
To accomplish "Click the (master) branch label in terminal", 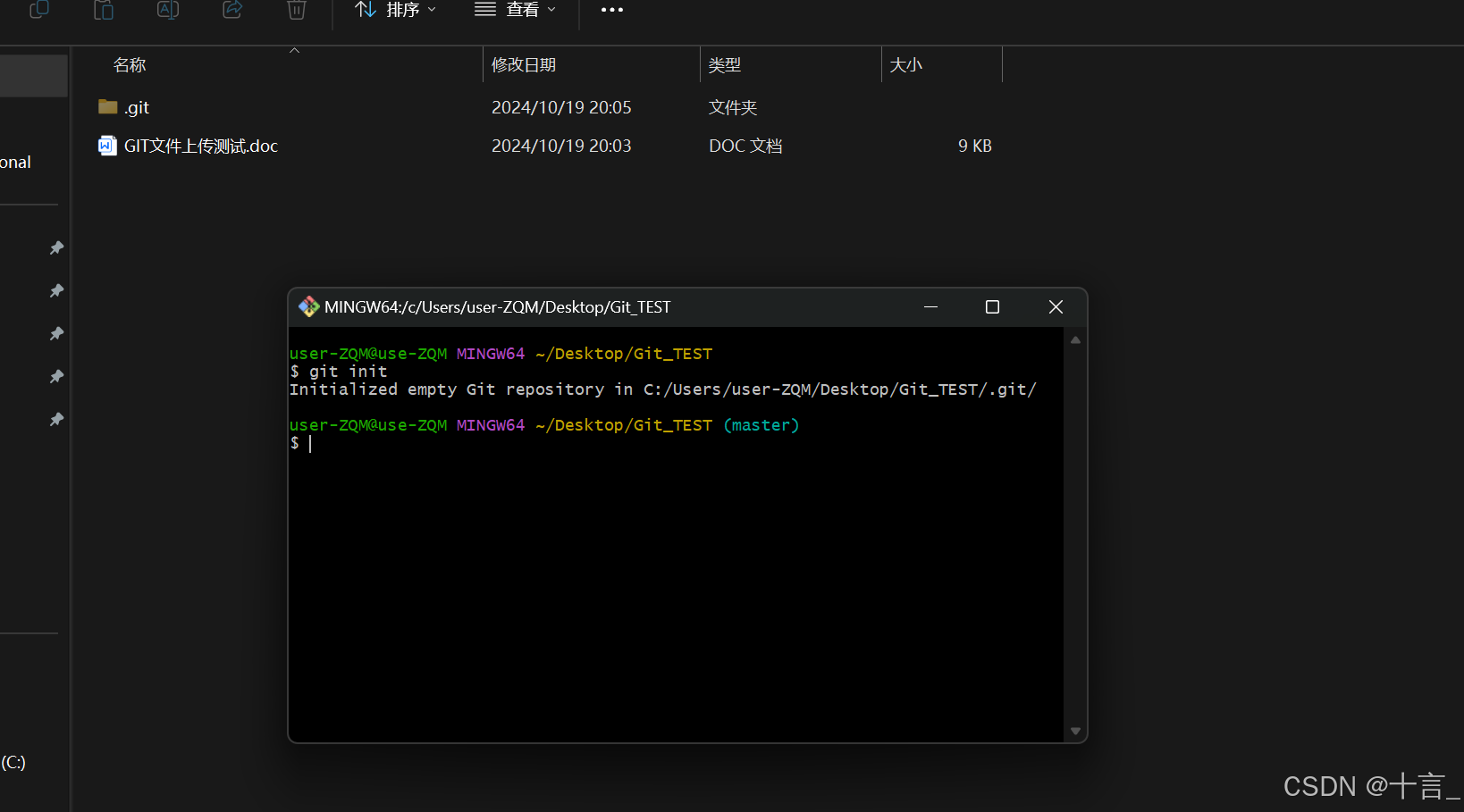I will point(761,425).
